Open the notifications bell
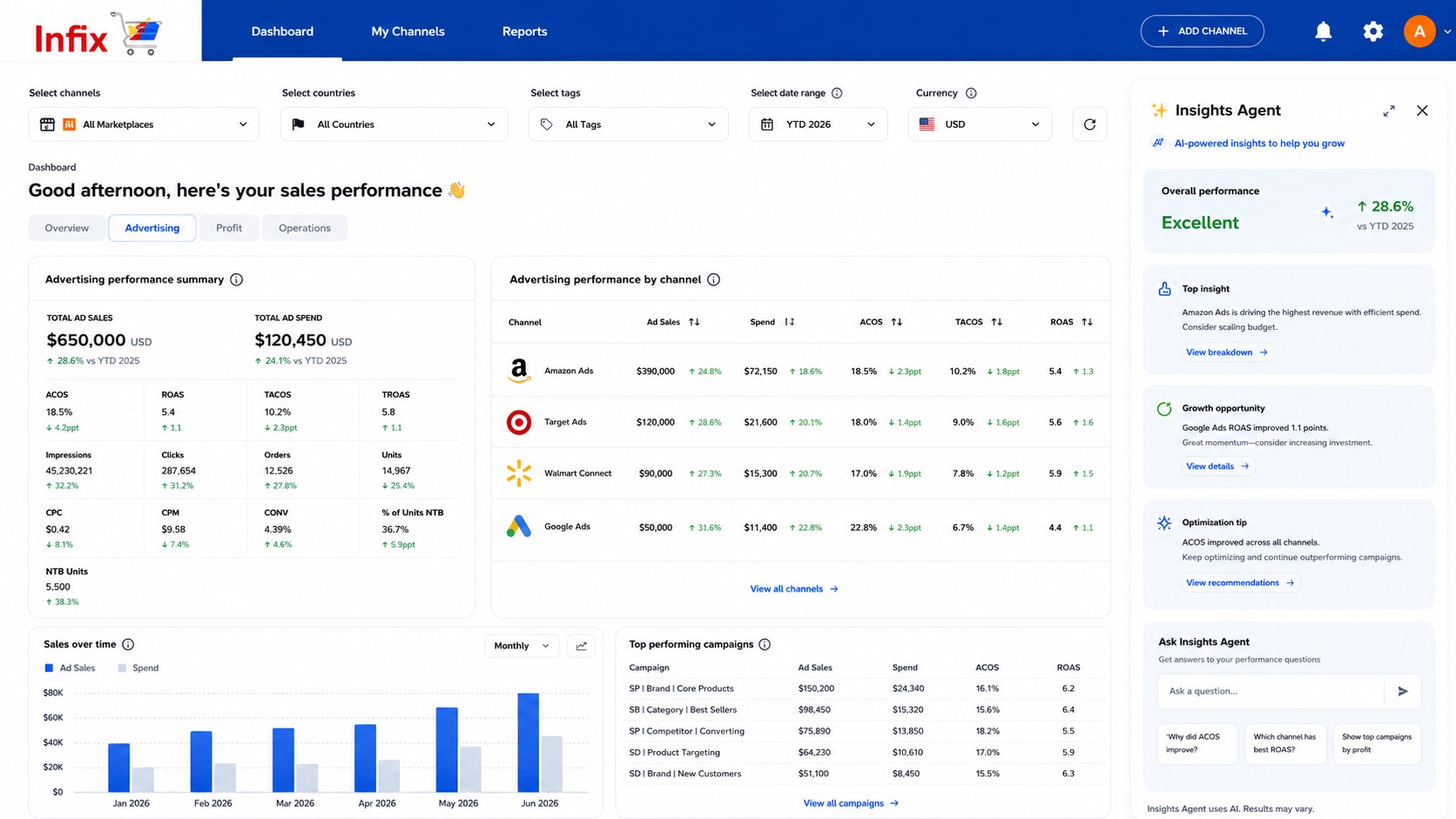 click(1323, 31)
